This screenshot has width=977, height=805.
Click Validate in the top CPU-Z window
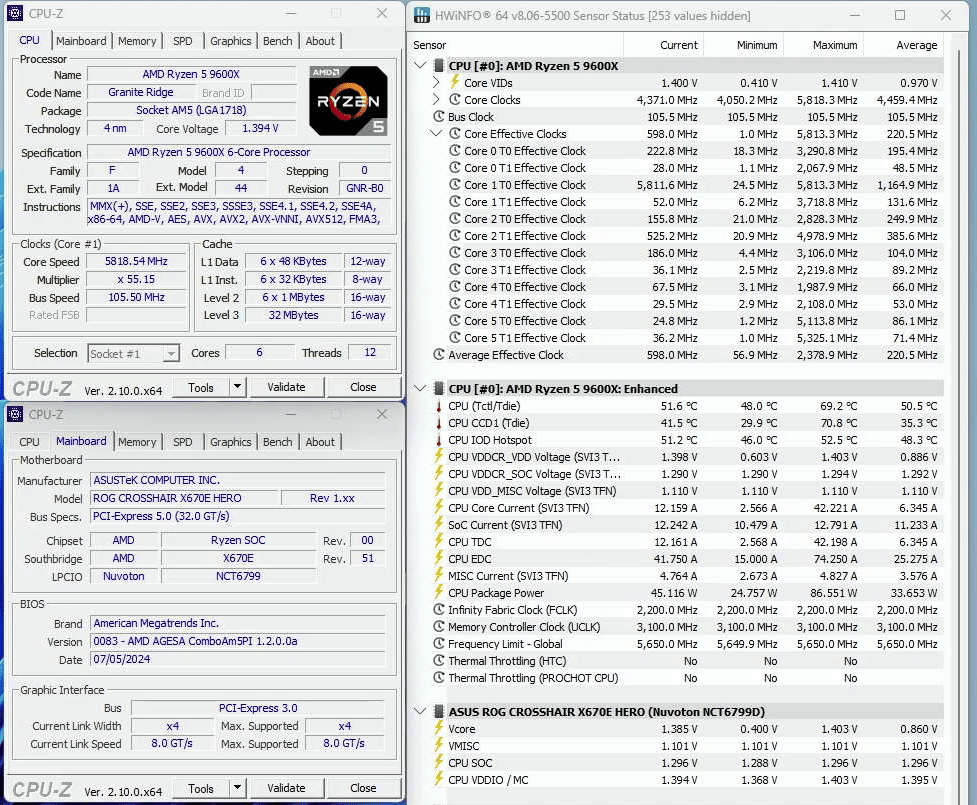(286, 387)
